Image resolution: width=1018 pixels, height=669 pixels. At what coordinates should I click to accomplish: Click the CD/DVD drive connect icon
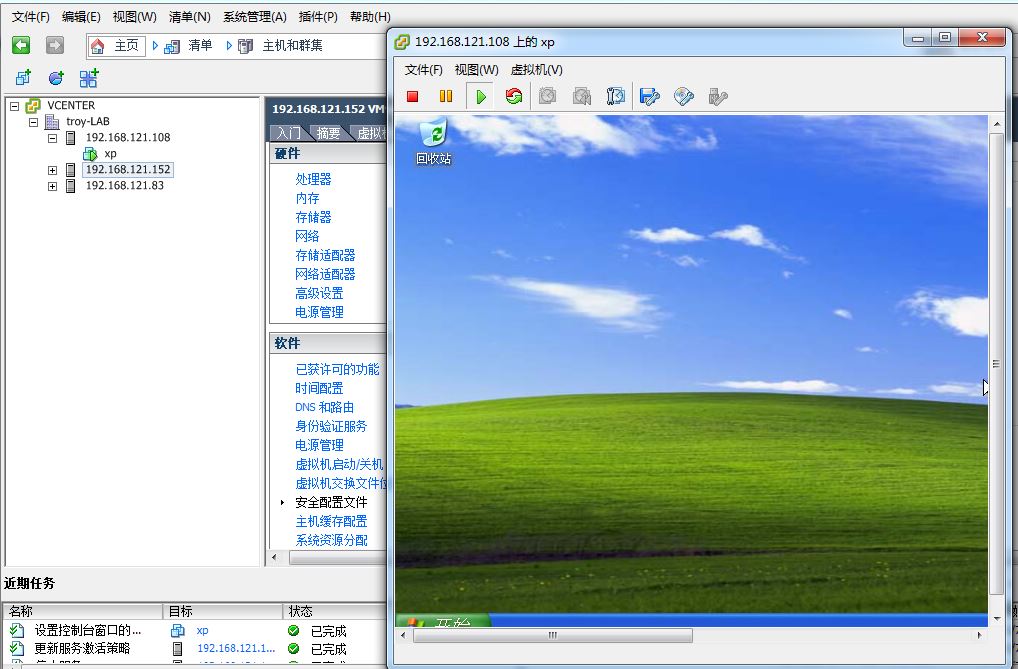pos(684,97)
